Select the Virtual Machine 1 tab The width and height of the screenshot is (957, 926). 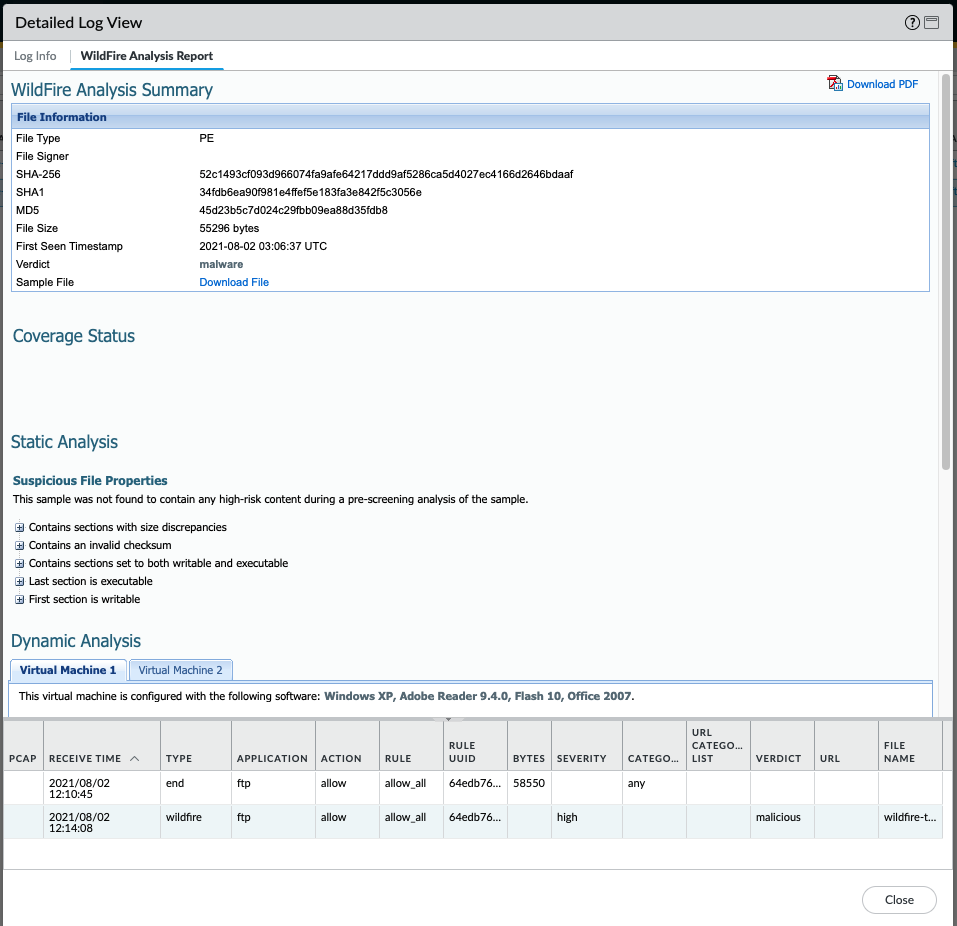(x=68, y=670)
